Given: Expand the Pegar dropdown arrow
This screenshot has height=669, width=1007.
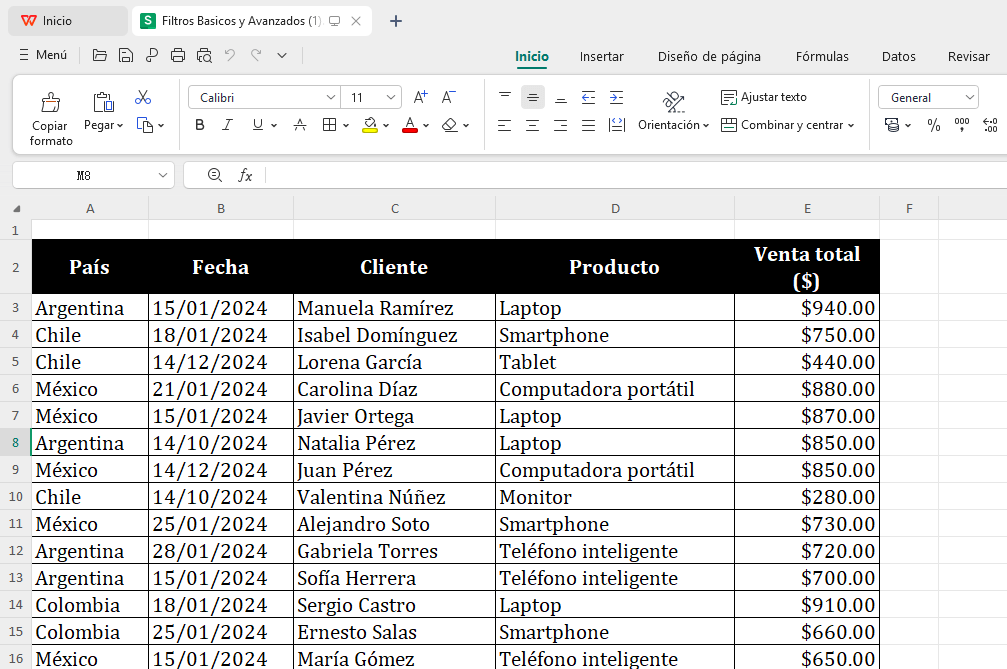Looking at the screenshot, I should 120,125.
